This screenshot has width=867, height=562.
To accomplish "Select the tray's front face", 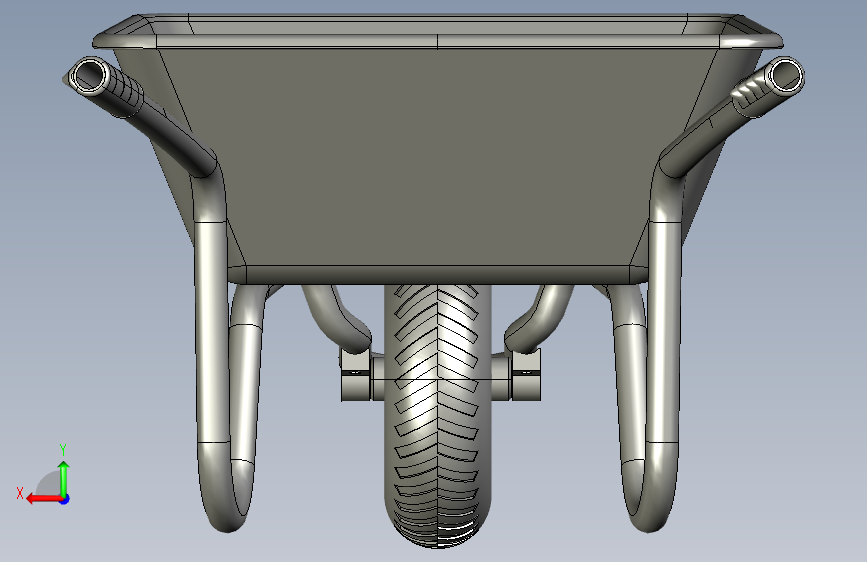I will [x=438, y=157].
